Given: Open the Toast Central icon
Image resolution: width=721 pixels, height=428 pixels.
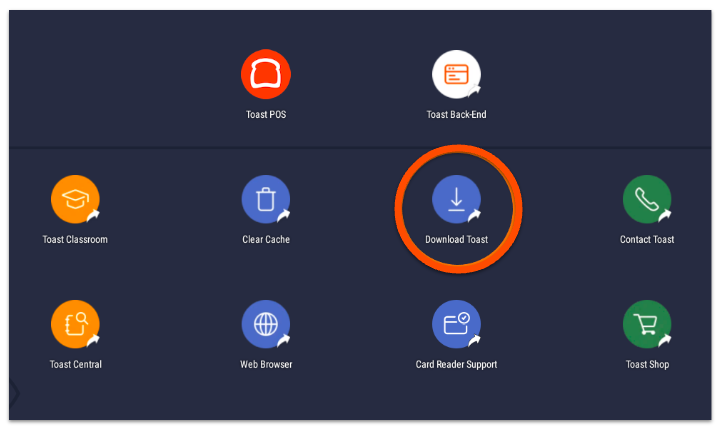Looking at the screenshot, I should 75,325.
